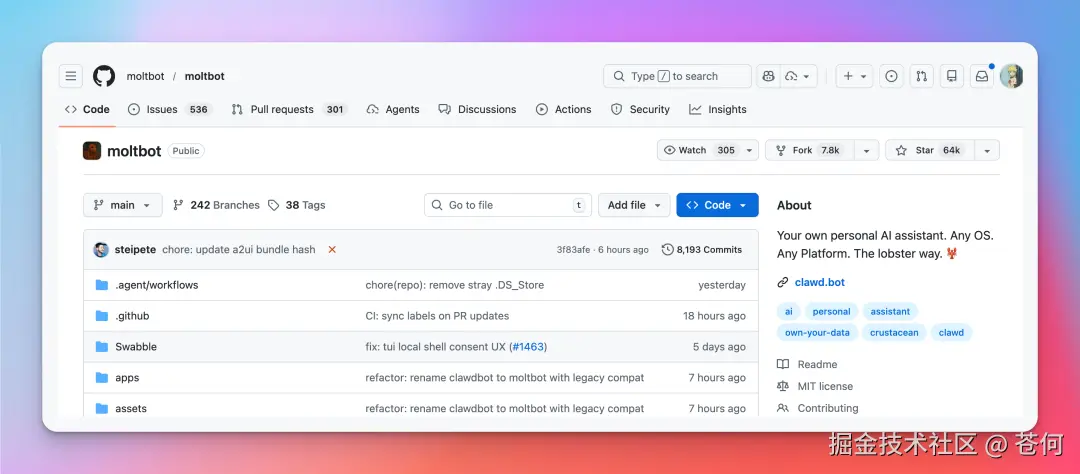Open the Discussions tab
The height and width of the screenshot is (474, 1080).
[x=477, y=110]
